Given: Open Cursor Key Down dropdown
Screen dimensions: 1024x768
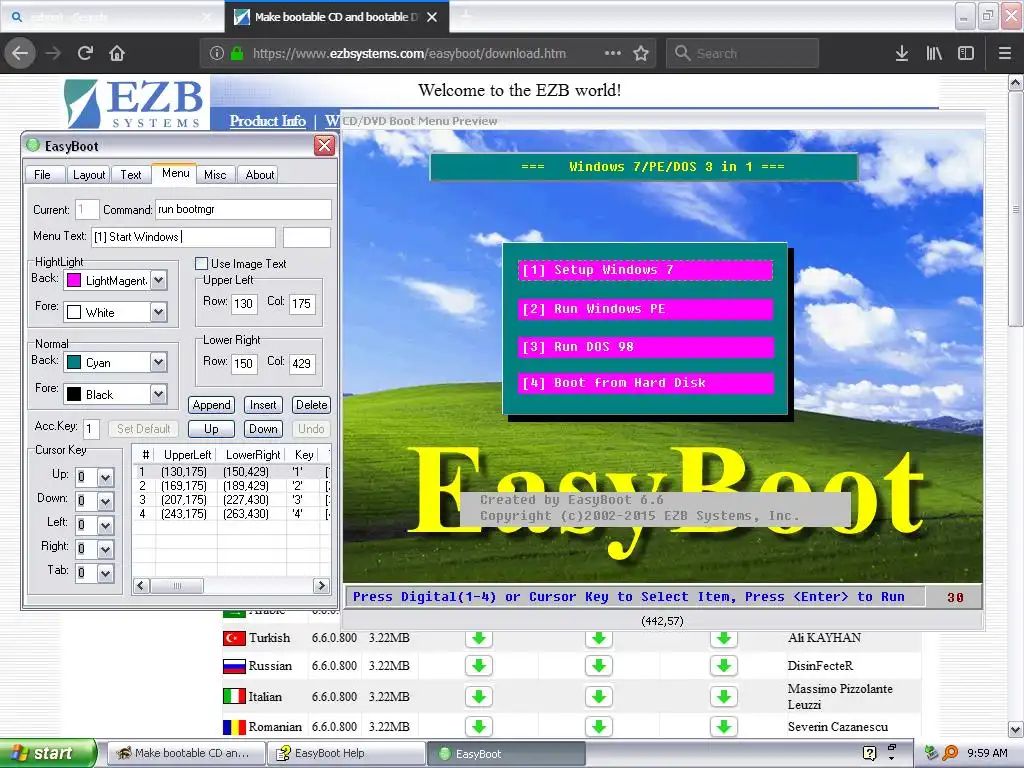Looking at the screenshot, I should click(106, 501).
